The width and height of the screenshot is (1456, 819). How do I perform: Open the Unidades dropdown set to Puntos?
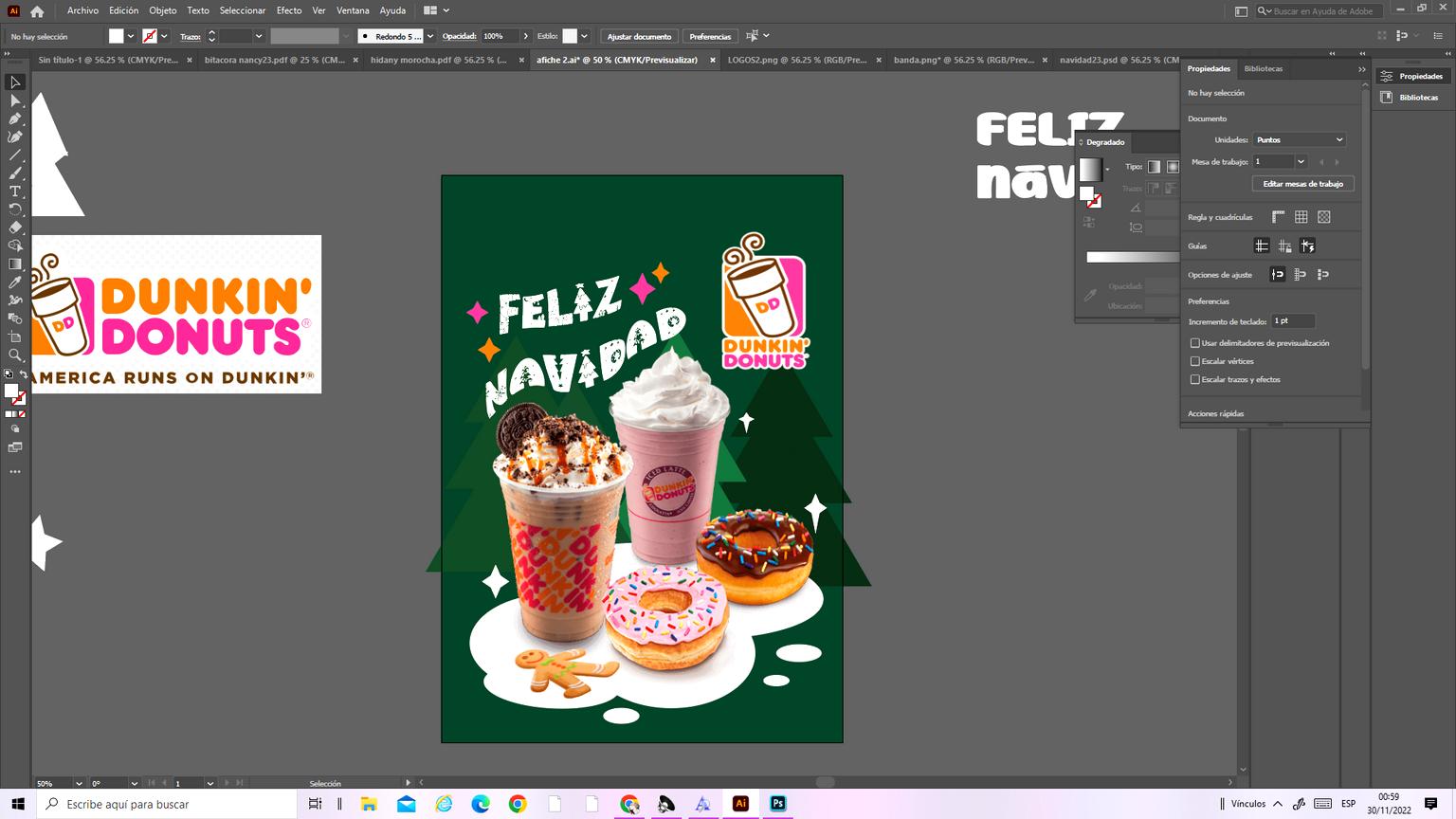point(1299,139)
